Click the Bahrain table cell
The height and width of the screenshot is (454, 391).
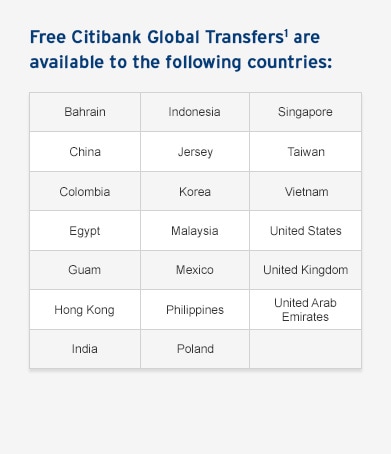coord(85,112)
